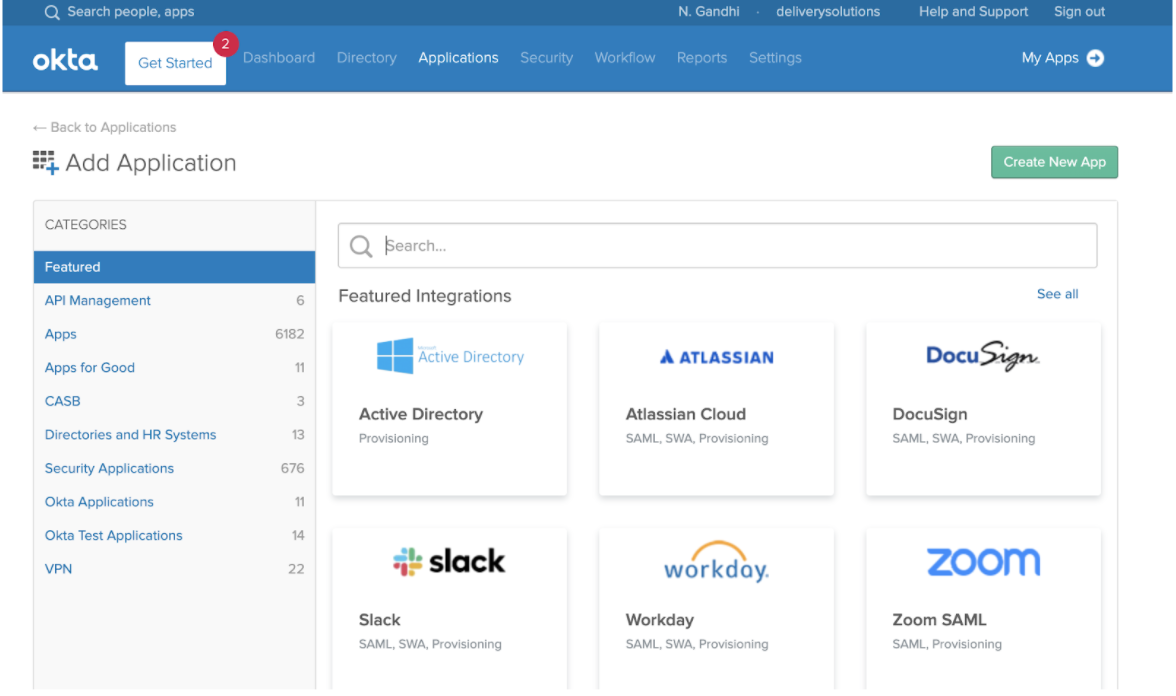Click the Slack logo
The height and width of the screenshot is (696, 1176).
(x=449, y=561)
